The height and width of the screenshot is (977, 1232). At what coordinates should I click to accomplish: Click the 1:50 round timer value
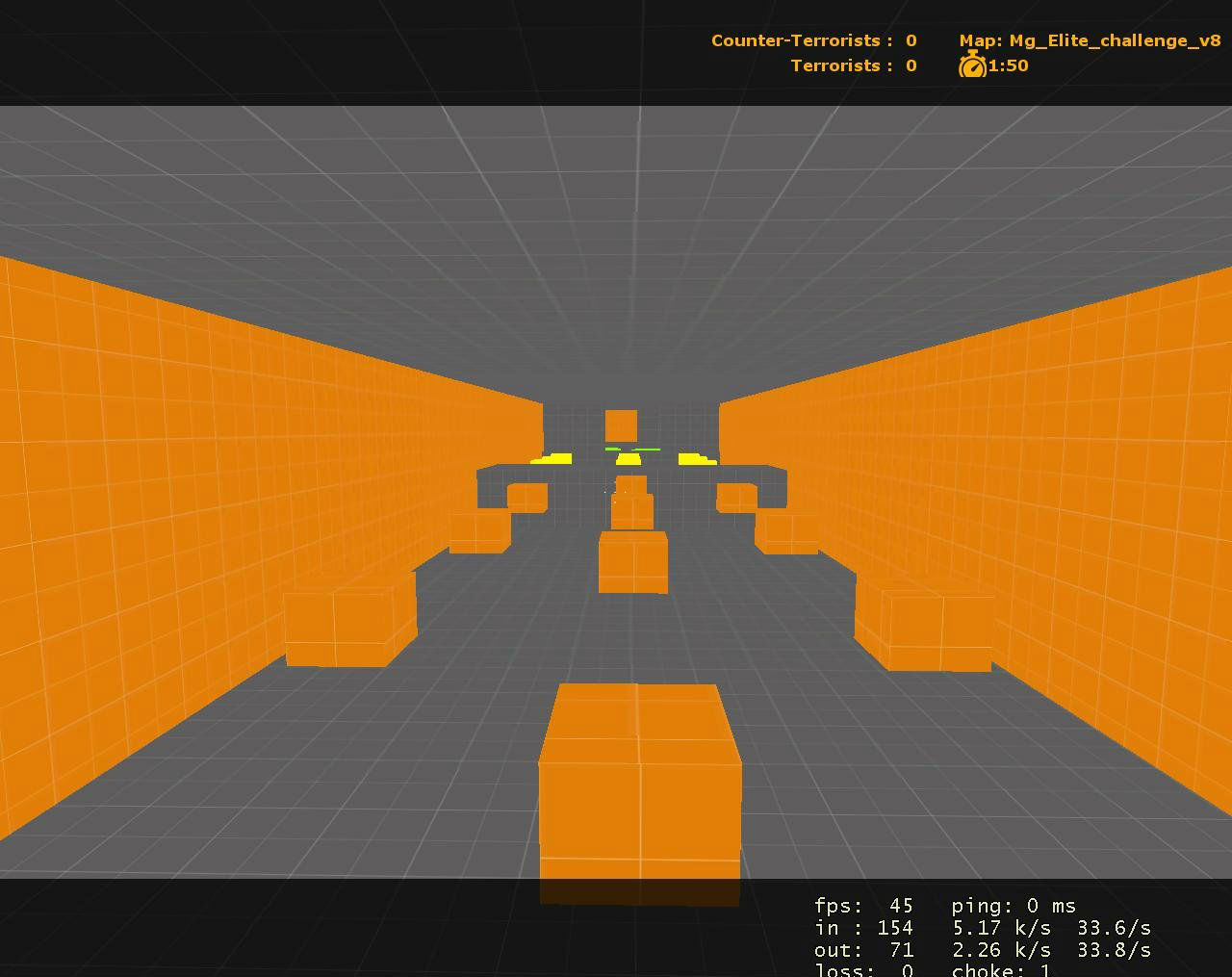pyautogui.click(x=1009, y=65)
